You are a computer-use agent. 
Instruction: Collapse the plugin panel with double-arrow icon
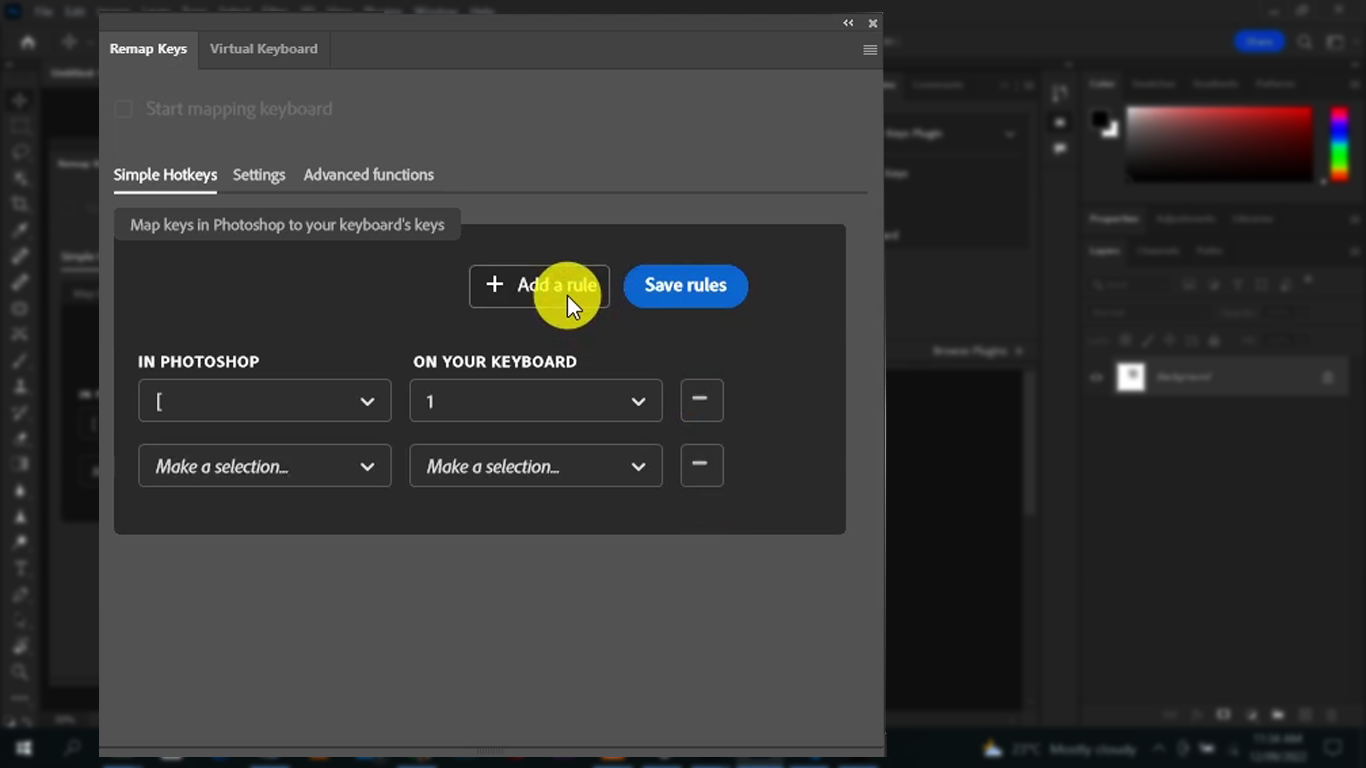pyautogui.click(x=847, y=22)
